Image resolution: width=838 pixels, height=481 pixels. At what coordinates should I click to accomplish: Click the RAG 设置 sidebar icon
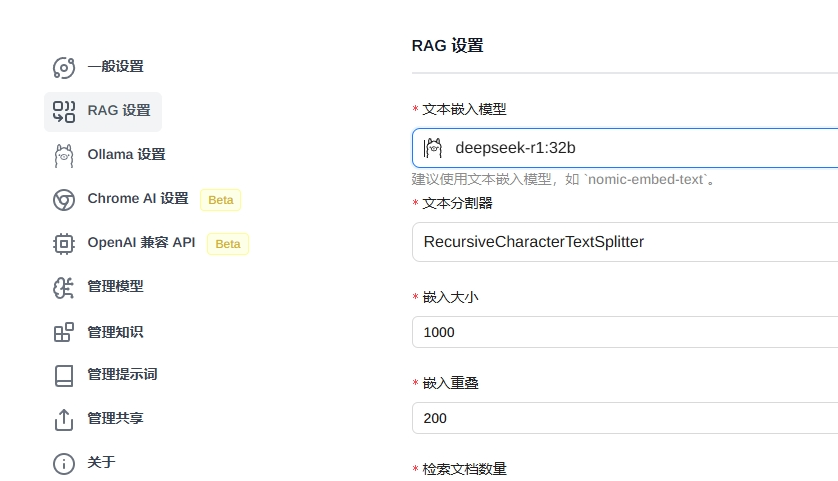64,112
